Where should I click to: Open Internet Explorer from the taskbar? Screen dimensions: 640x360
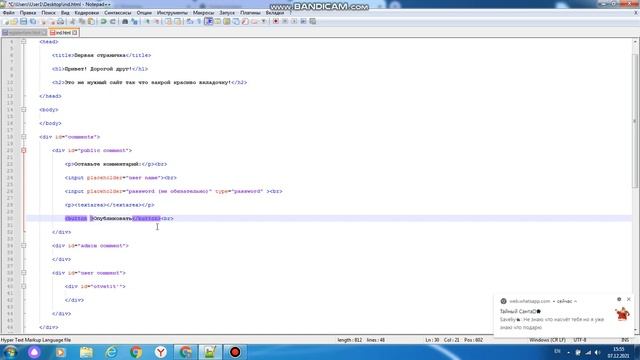tap(111, 352)
